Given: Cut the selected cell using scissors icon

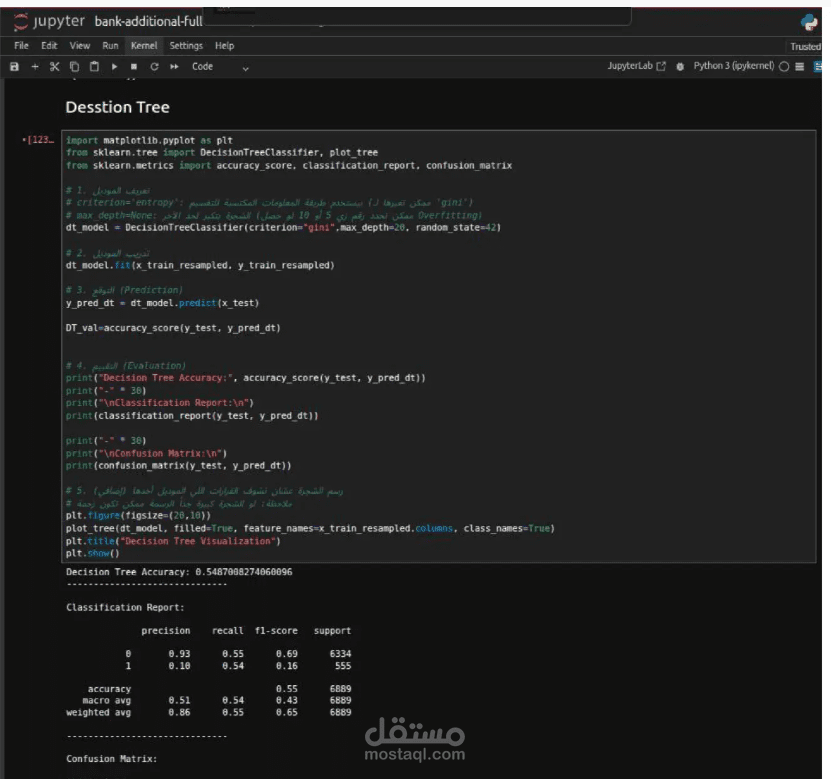Looking at the screenshot, I should point(55,67).
